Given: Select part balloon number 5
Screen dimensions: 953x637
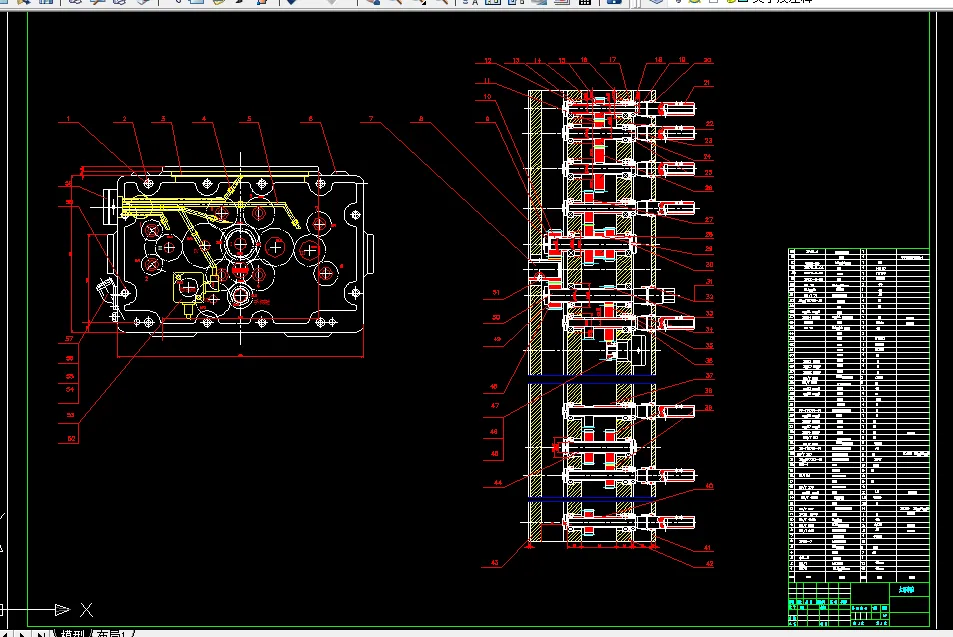Looking at the screenshot, I should click(249, 119).
